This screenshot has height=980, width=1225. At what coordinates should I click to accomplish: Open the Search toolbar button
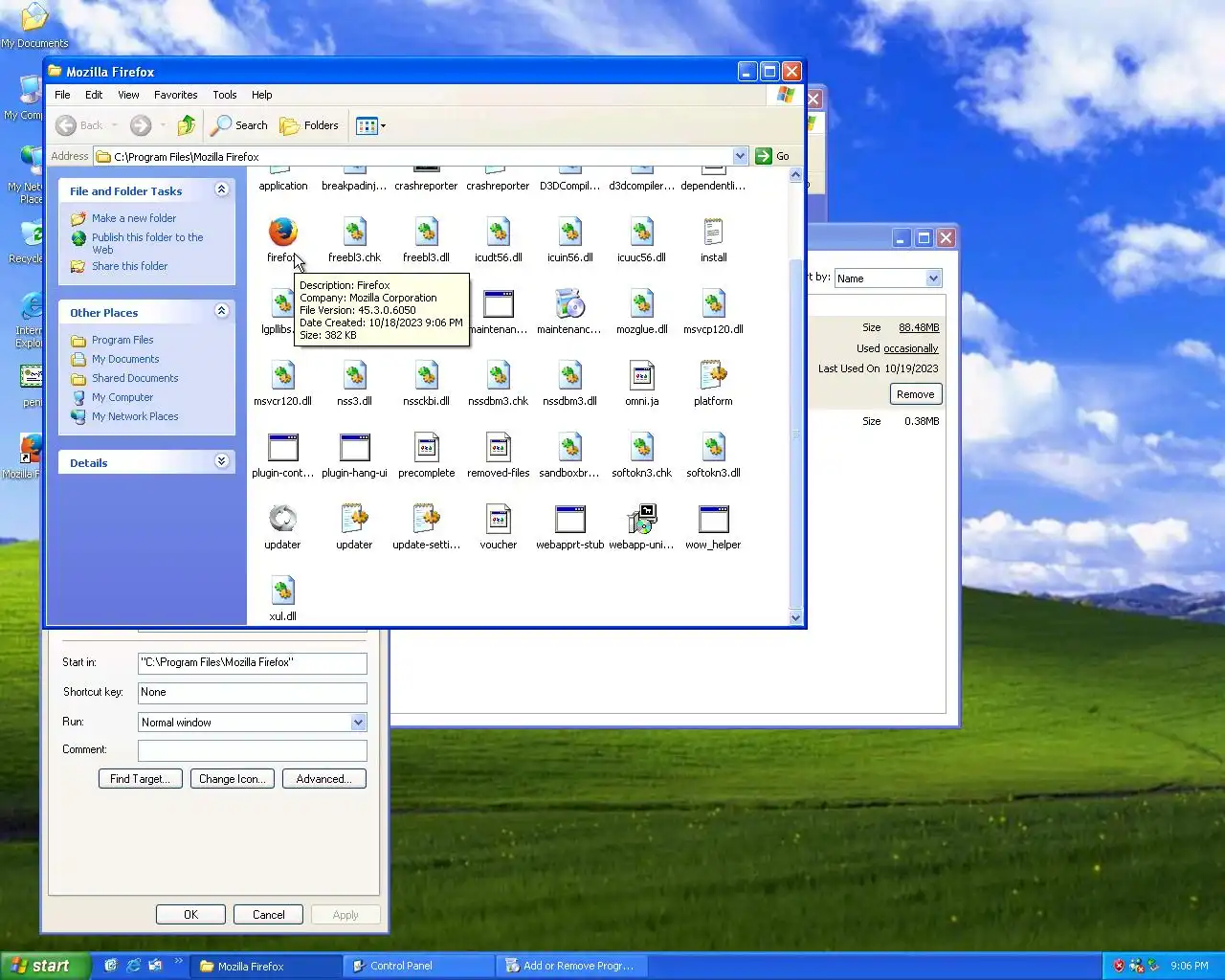239,125
